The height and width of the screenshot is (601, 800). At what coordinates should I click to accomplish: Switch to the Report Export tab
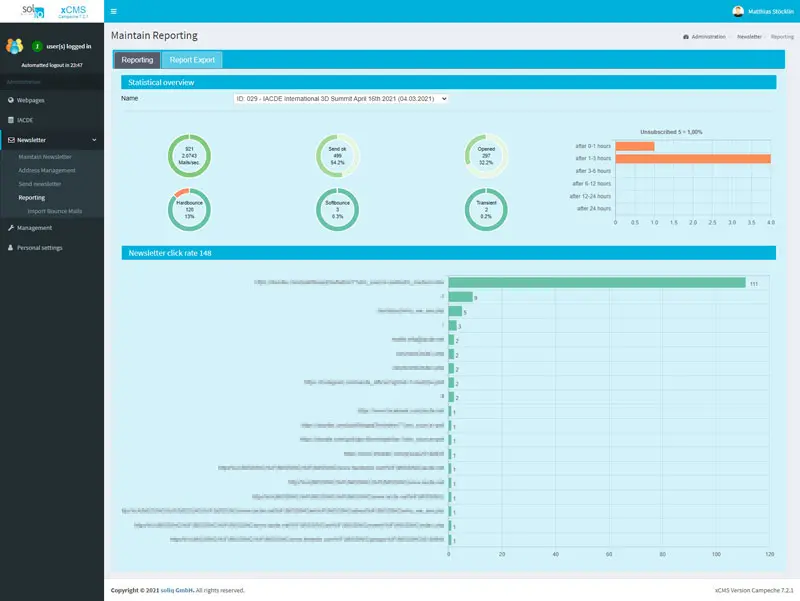[191, 60]
